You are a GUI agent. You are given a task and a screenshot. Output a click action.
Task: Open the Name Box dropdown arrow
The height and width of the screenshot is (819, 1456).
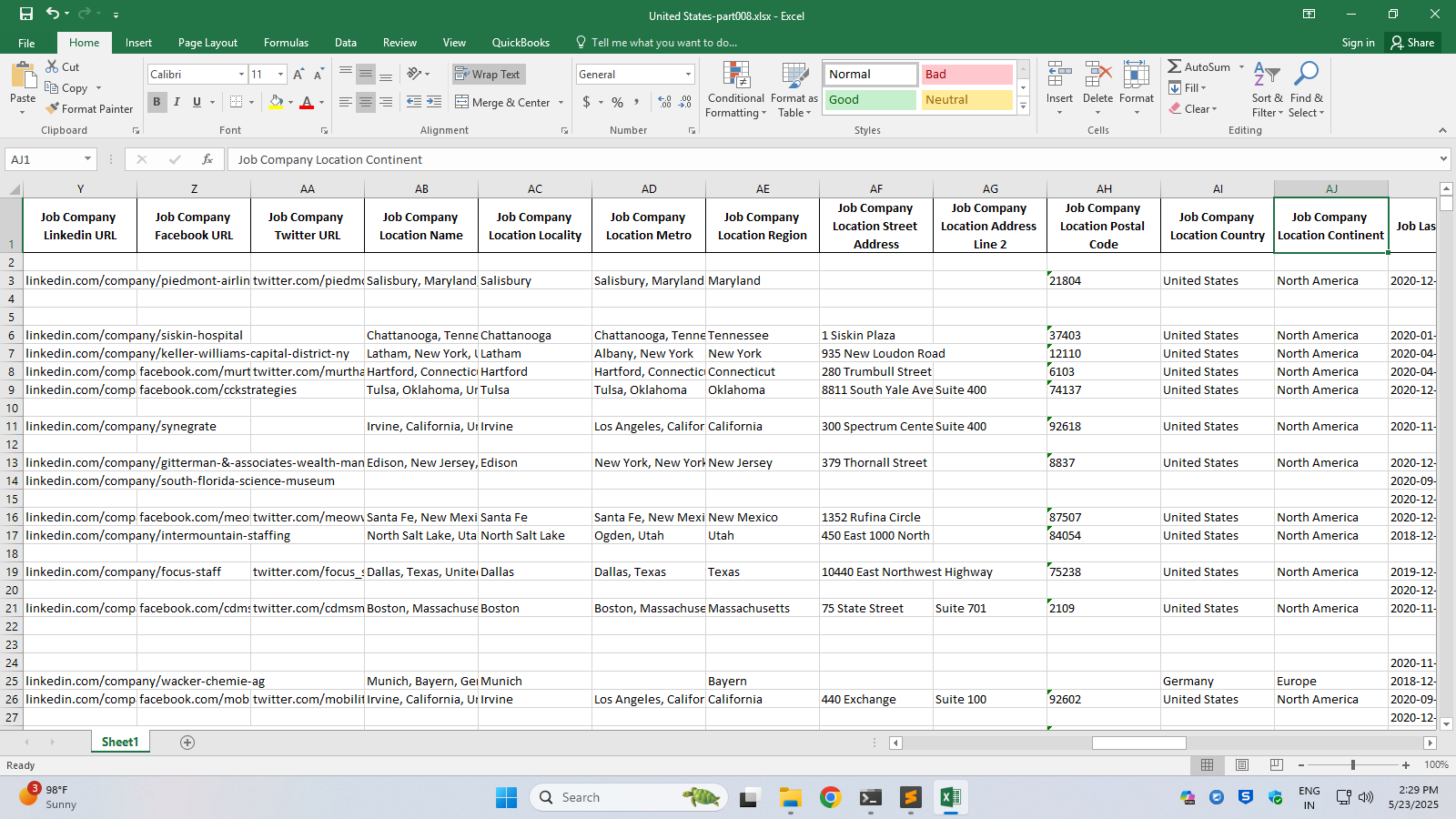87,159
